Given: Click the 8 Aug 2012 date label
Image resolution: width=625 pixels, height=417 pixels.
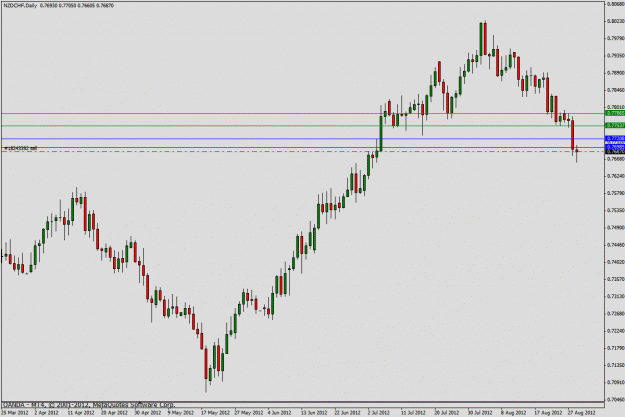Looking at the screenshot, I should (513, 413).
